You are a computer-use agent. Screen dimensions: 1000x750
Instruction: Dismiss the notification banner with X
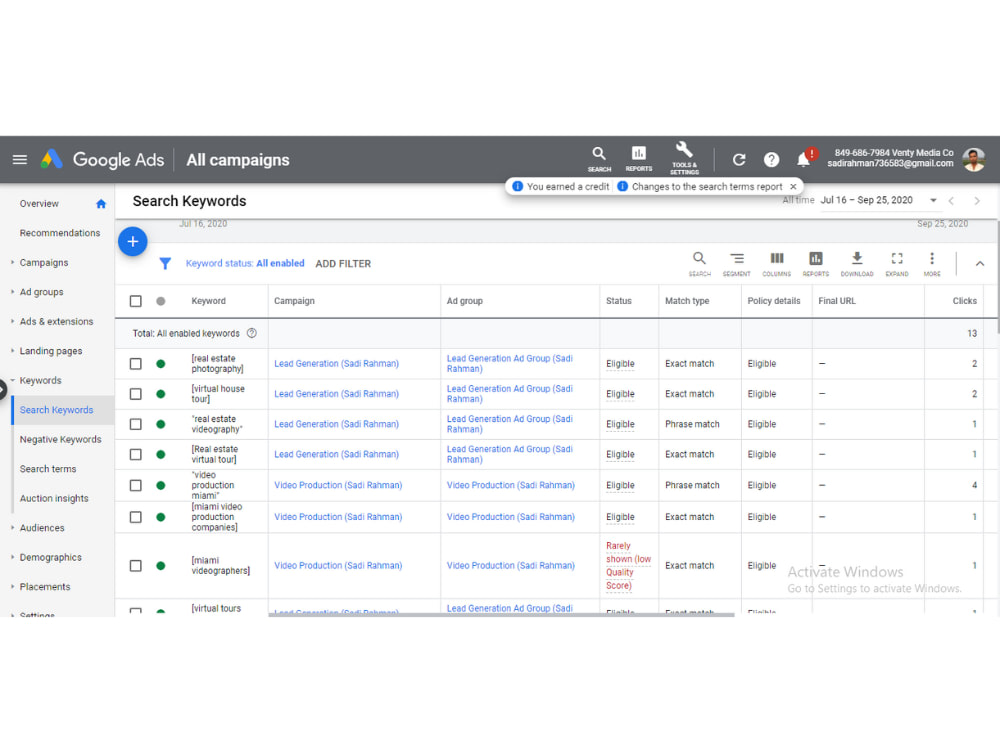point(793,187)
